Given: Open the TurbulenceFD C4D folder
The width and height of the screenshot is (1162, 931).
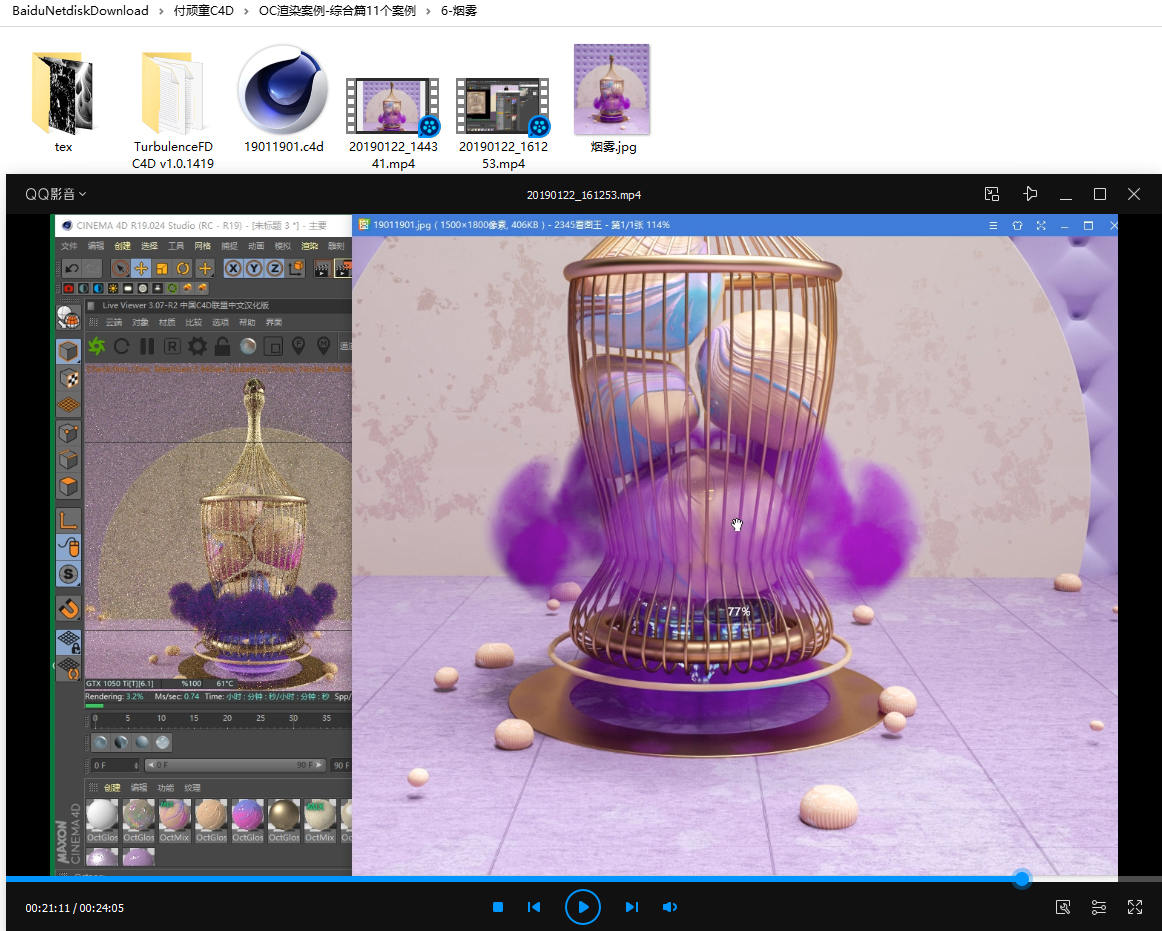Looking at the screenshot, I should [173, 93].
